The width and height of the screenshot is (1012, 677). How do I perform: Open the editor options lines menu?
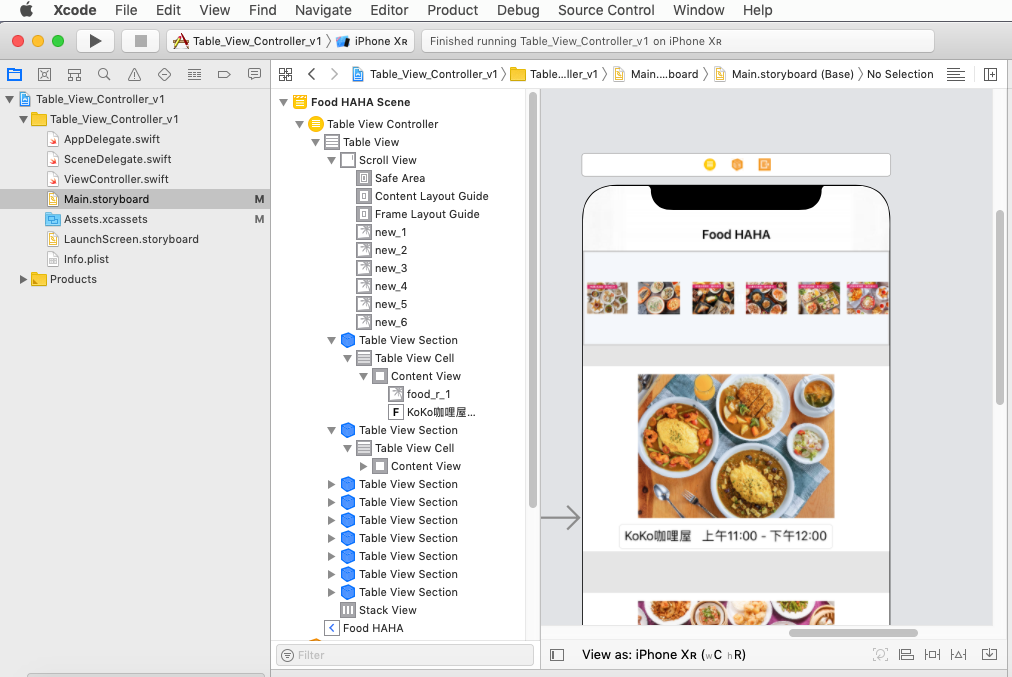coord(956,74)
